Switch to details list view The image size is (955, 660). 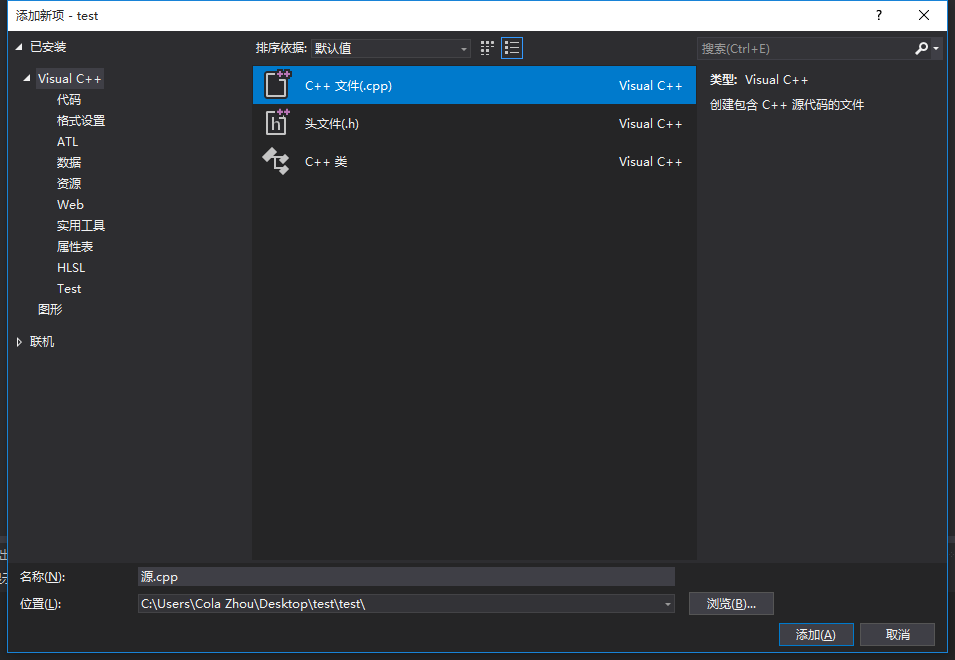coord(511,47)
